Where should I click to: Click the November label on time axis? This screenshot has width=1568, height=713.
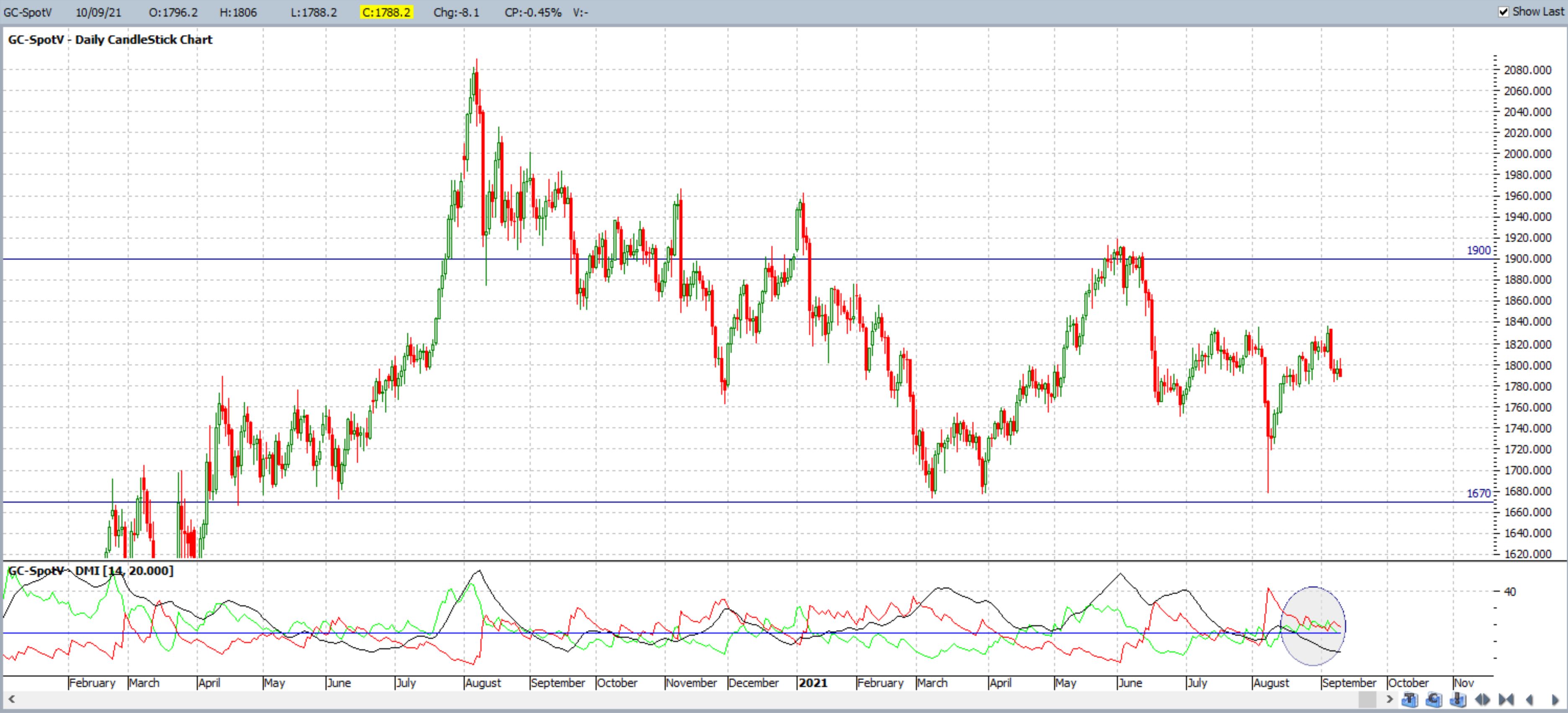(x=691, y=682)
